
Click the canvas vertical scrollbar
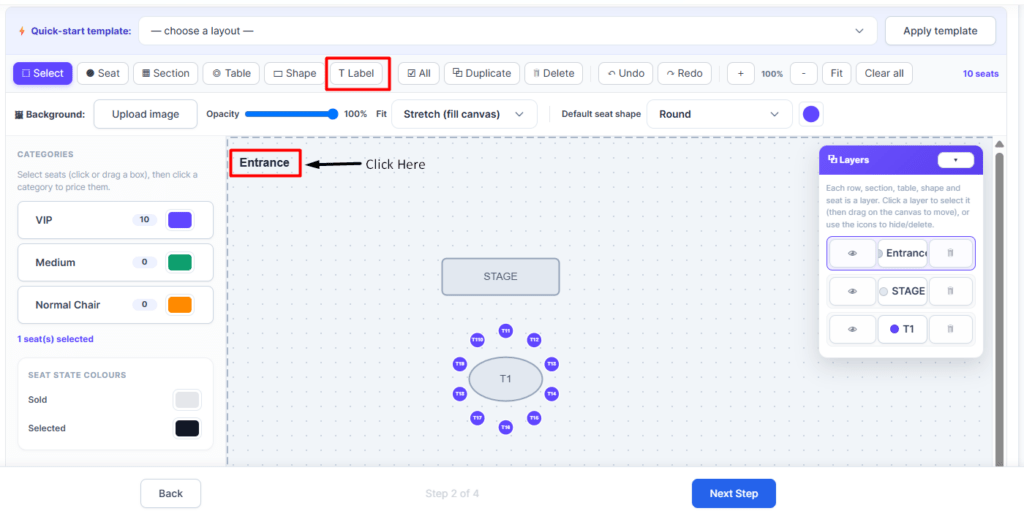[999, 307]
